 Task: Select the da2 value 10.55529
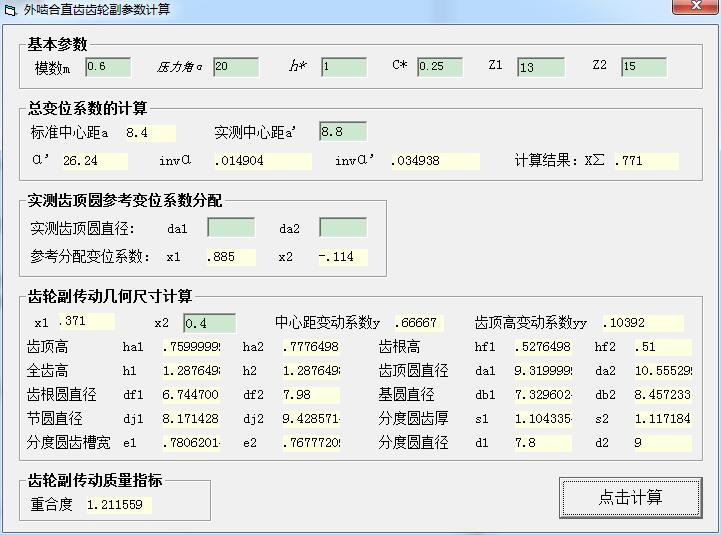coord(663,371)
